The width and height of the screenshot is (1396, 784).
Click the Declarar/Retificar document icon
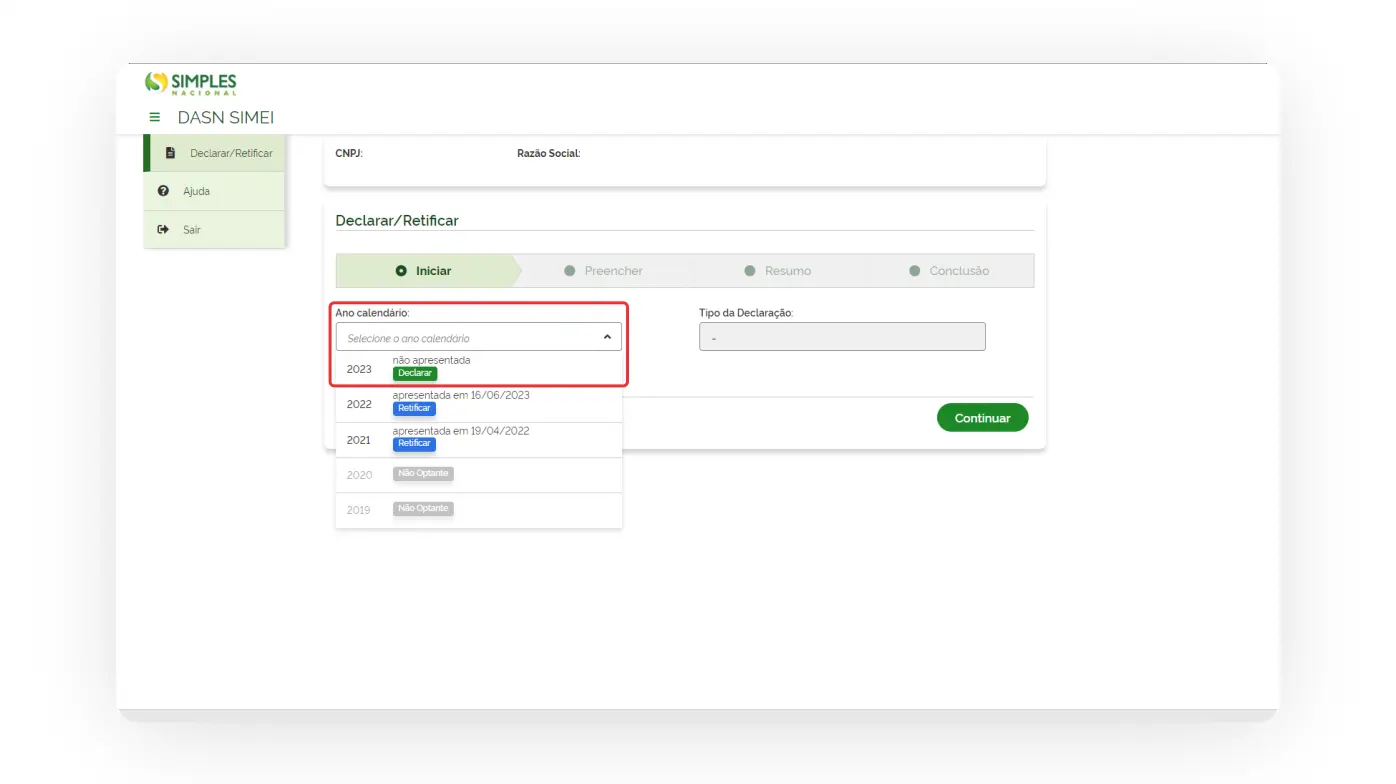point(170,153)
